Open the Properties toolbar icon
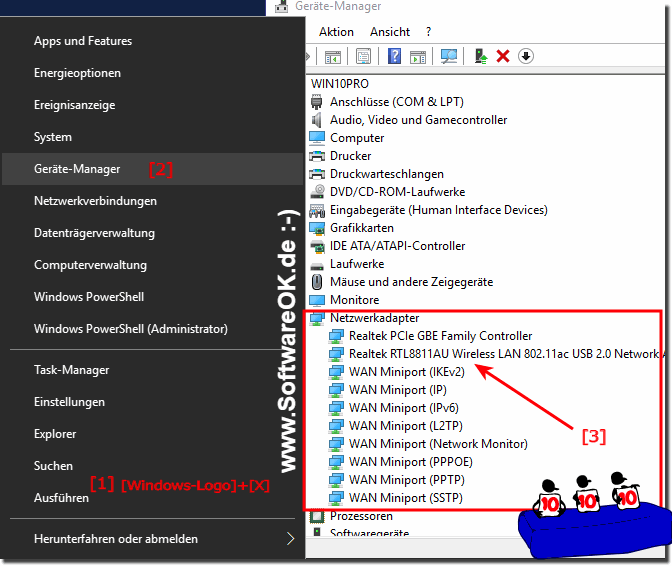 [x=363, y=57]
